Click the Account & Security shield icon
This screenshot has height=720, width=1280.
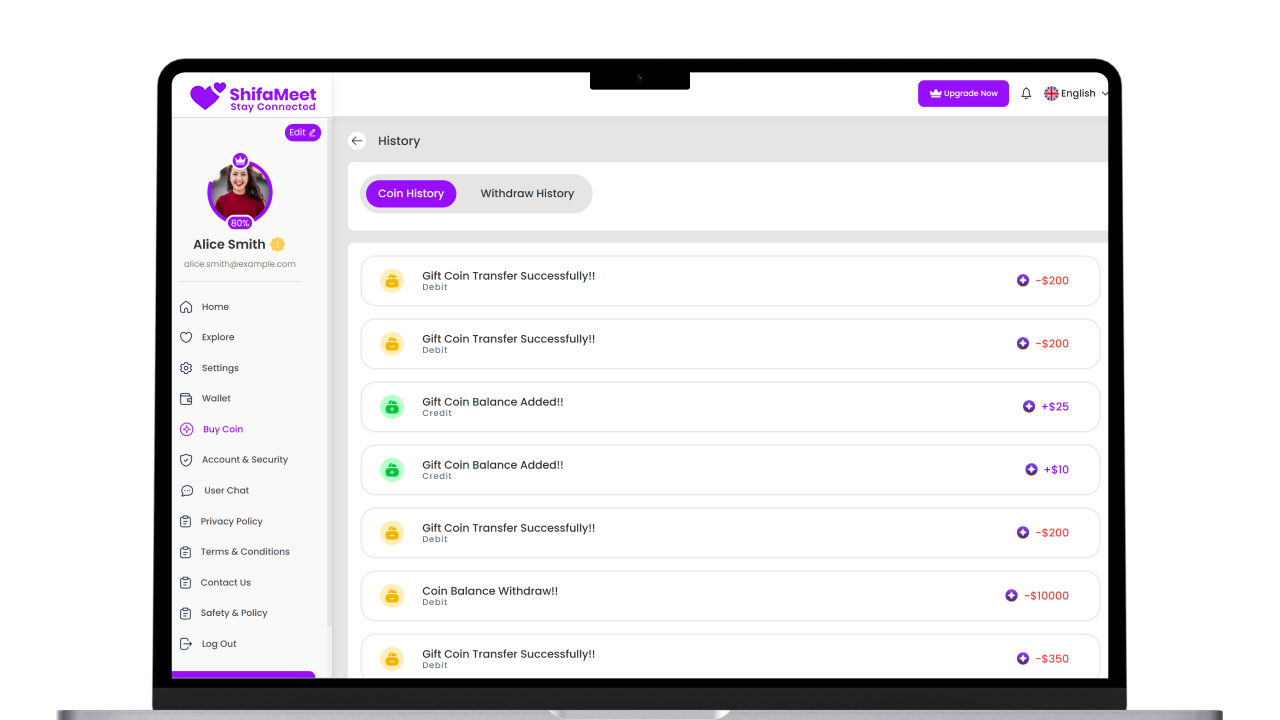point(186,460)
